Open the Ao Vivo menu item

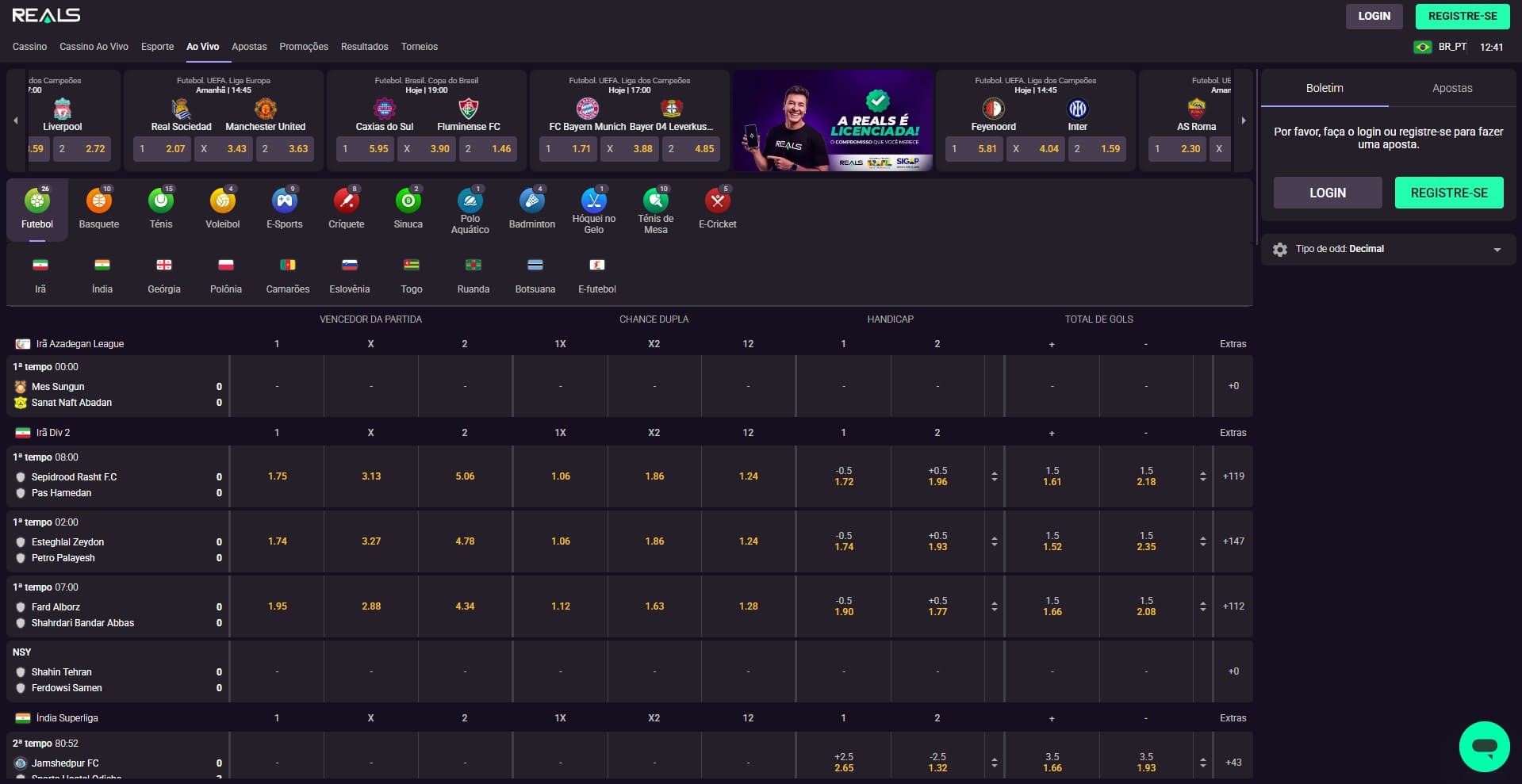(x=202, y=47)
